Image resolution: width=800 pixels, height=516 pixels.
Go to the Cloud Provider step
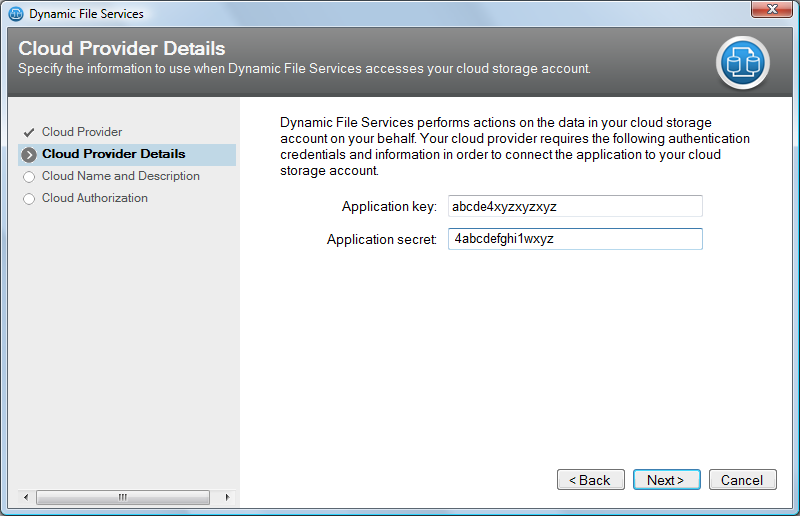pyautogui.click(x=82, y=132)
